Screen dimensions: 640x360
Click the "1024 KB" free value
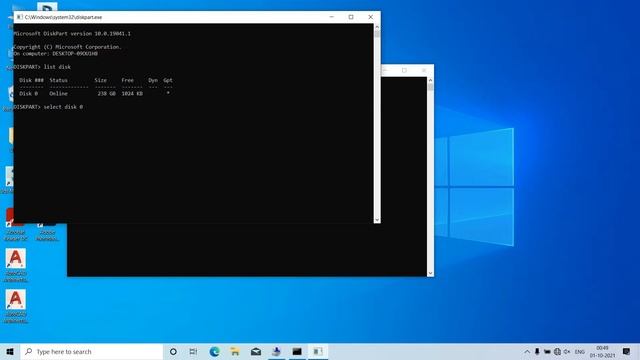tap(132, 94)
